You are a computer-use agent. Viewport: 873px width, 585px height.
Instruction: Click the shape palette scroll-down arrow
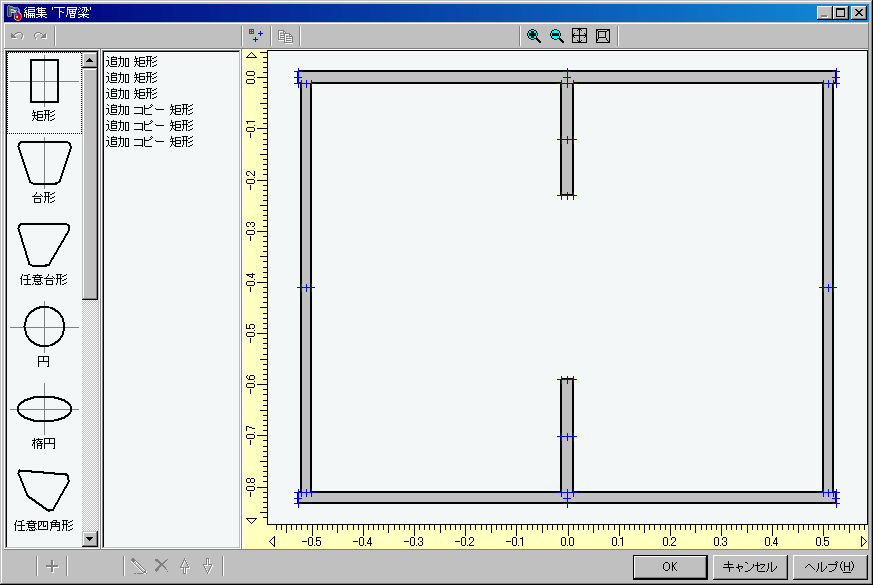(x=90, y=539)
